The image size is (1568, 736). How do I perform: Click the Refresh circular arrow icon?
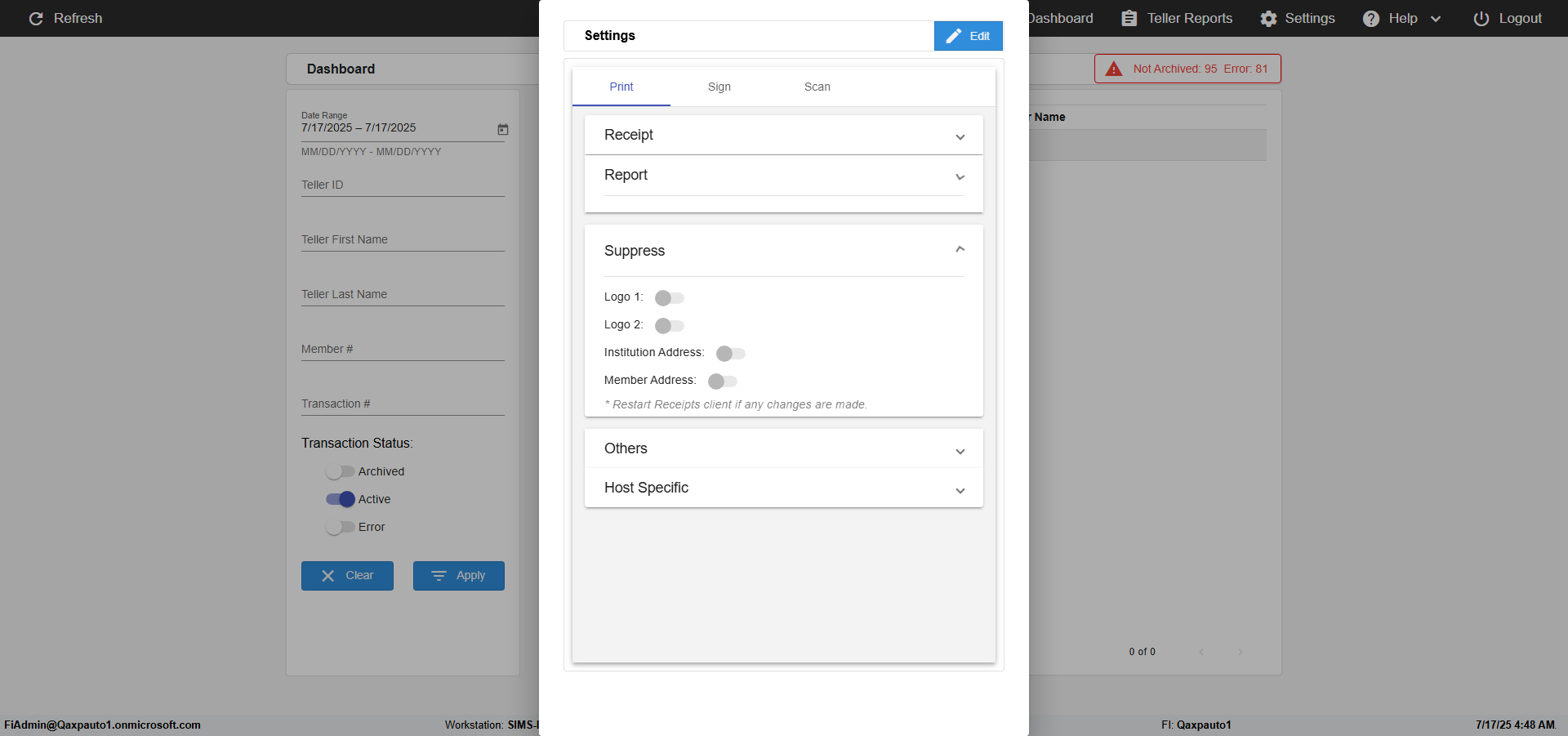coord(36,18)
